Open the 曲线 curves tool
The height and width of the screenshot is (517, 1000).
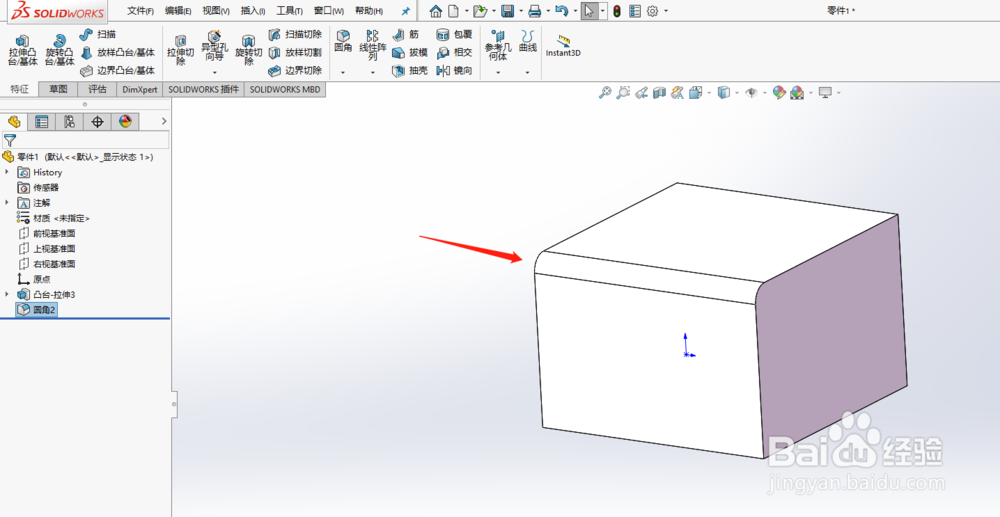click(x=527, y=41)
